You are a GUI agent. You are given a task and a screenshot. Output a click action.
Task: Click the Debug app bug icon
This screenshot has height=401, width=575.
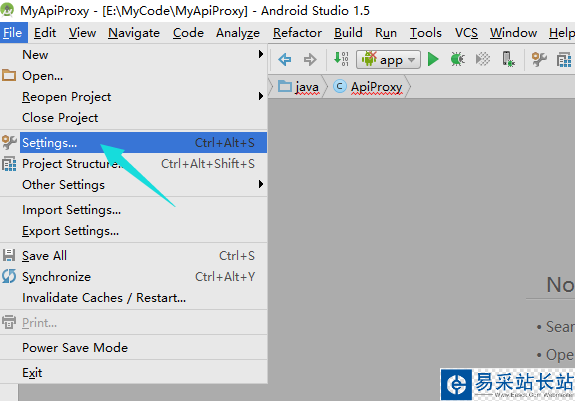pos(458,59)
